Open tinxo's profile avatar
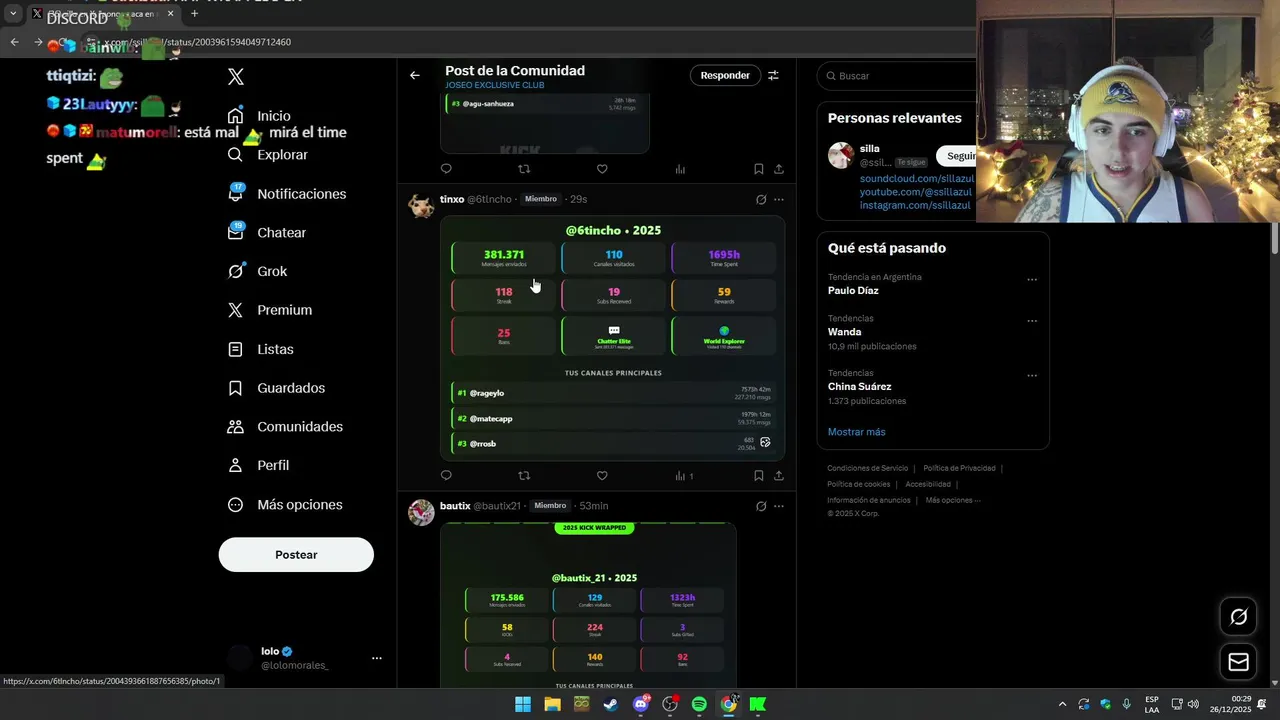The image size is (1280, 720). (x=421, y=205)
